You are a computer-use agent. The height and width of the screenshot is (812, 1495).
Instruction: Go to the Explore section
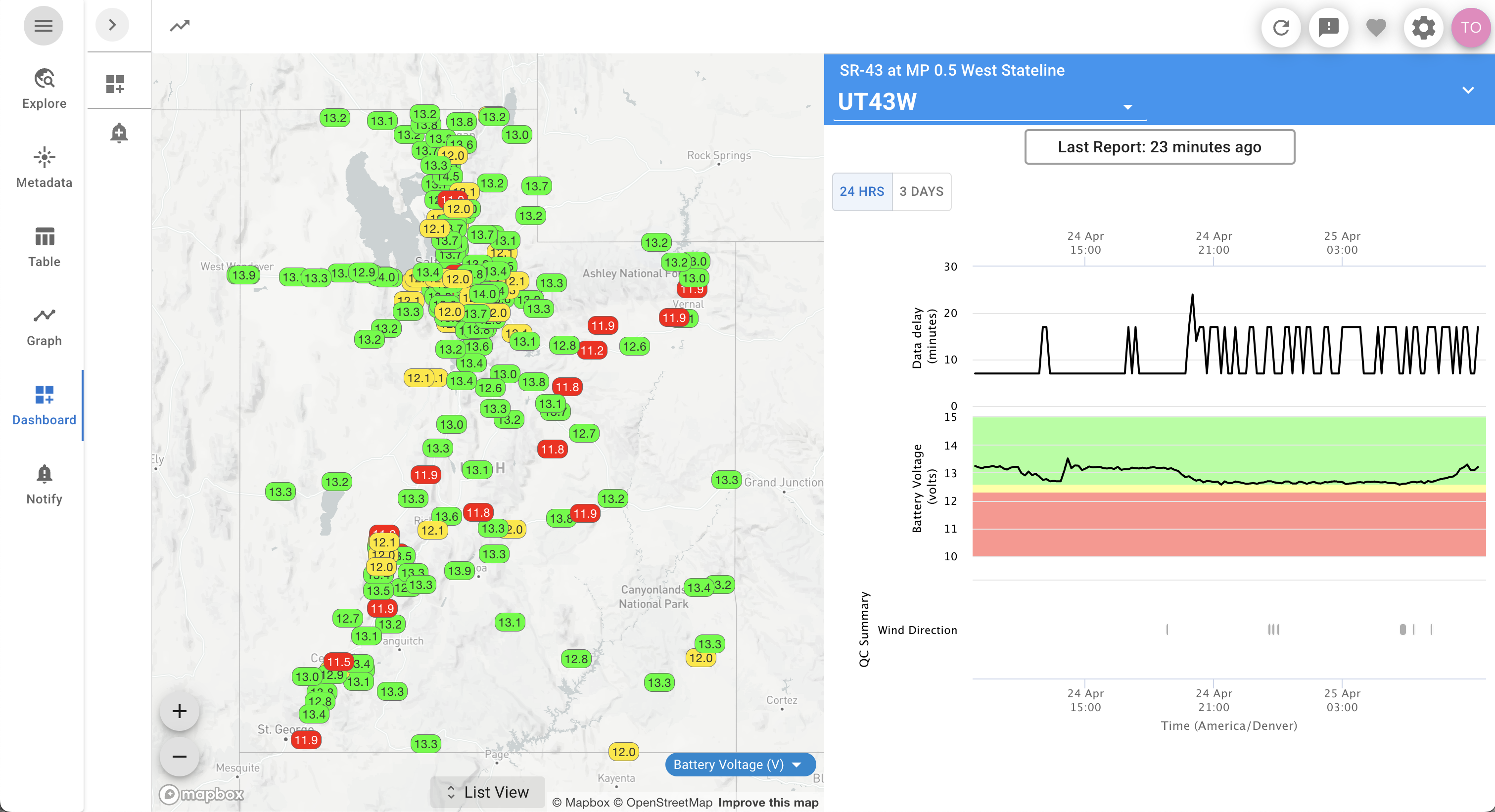44,89
